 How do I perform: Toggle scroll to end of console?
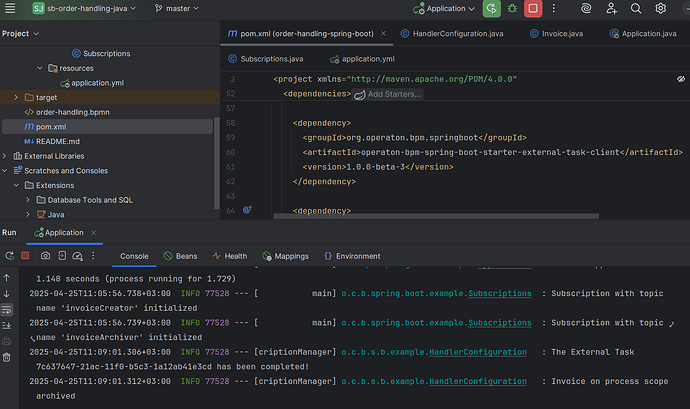point(7,325)
